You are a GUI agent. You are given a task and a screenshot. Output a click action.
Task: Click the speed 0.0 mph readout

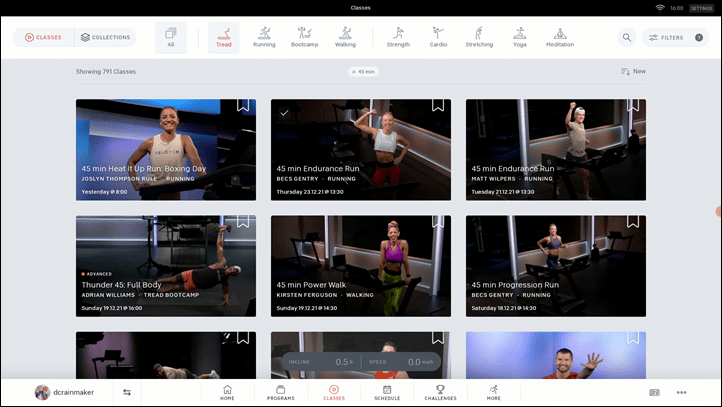coord(401,362)
